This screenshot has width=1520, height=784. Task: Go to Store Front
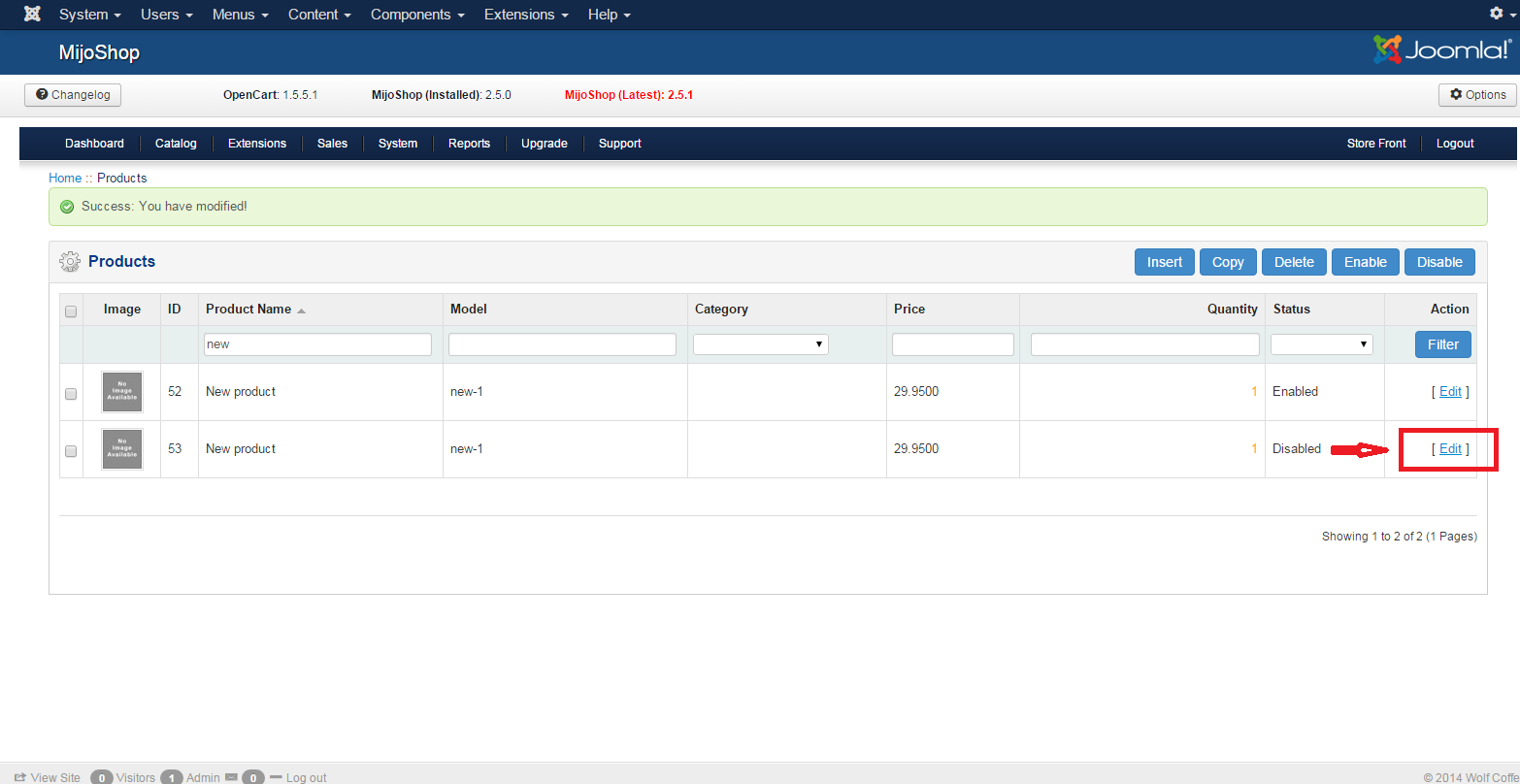(x=1376, y=144)
